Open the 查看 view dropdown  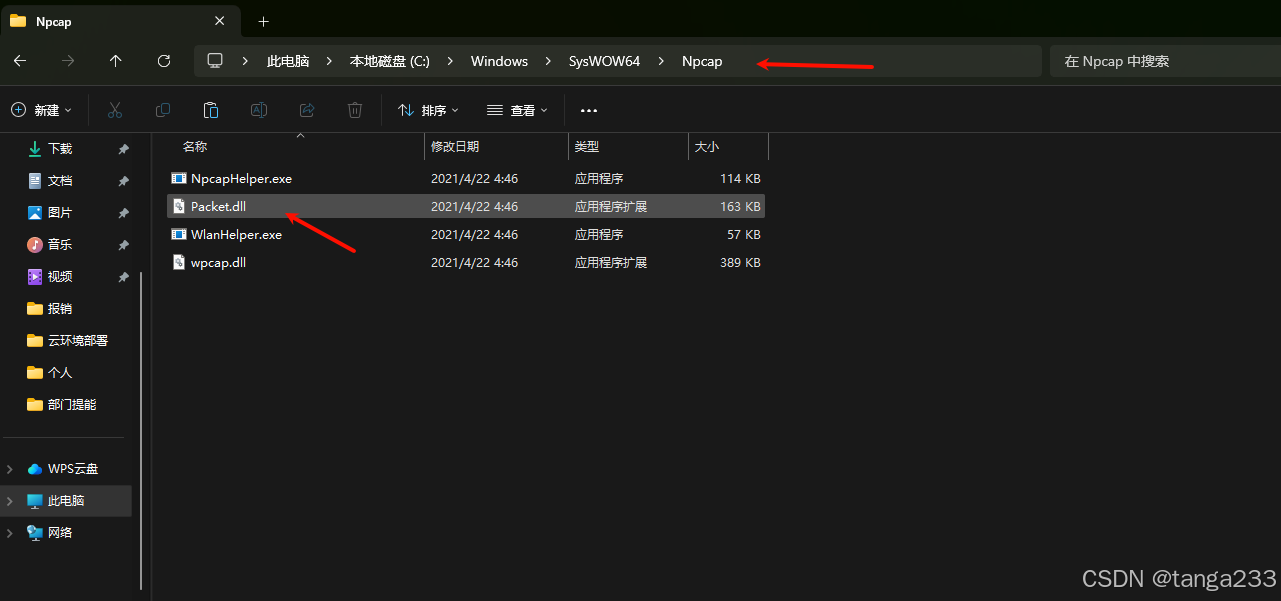[x=517, y=110]
